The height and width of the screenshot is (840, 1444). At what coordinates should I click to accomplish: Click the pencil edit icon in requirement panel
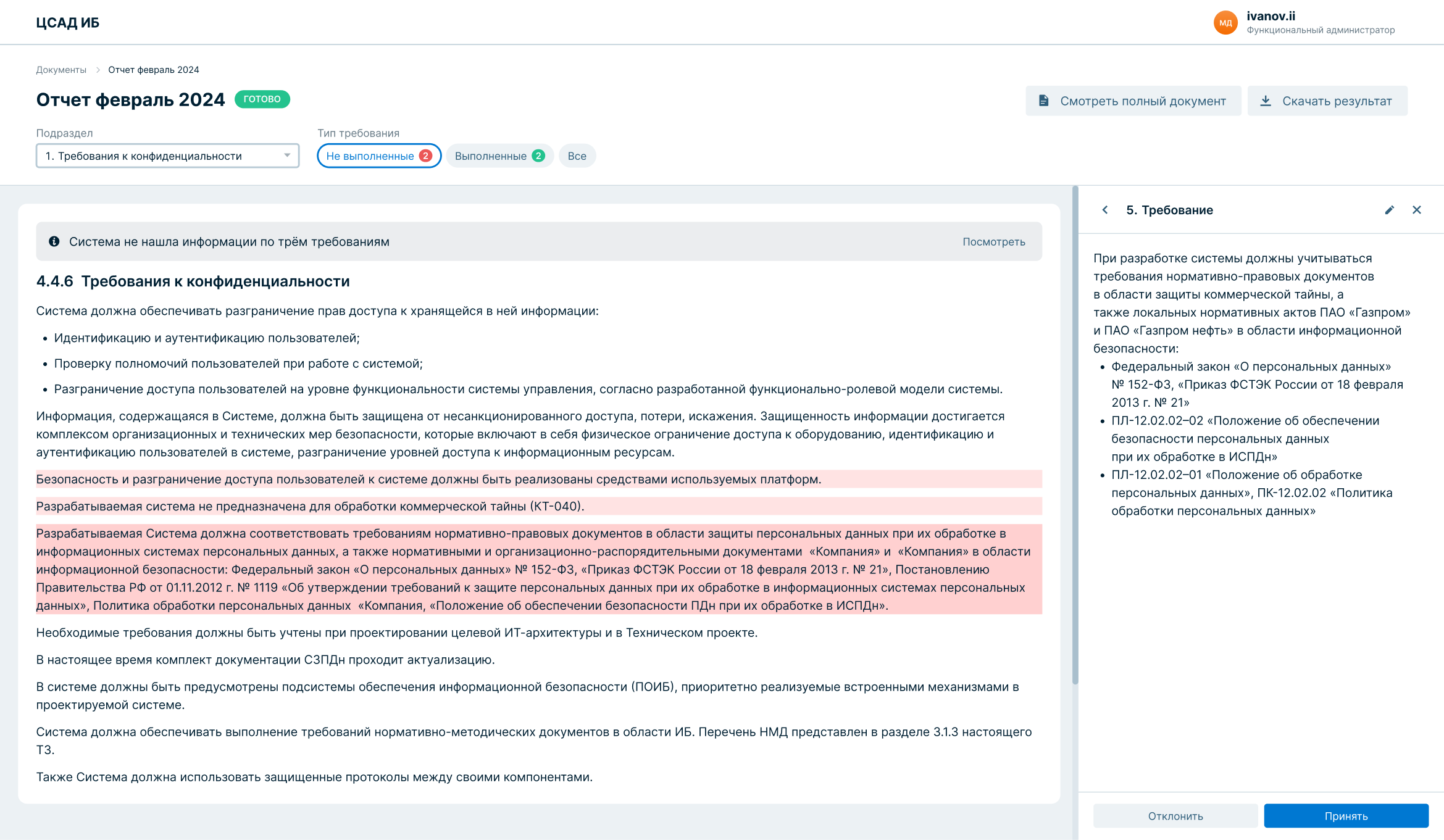[1389, 210]
